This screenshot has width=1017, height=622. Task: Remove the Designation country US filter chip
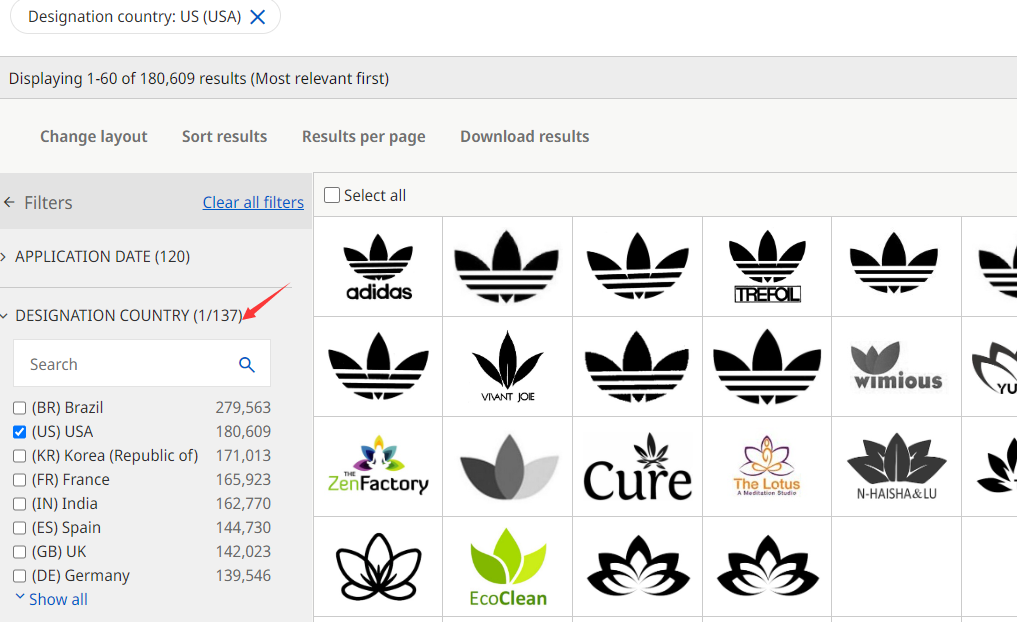(x=257, y=17)
